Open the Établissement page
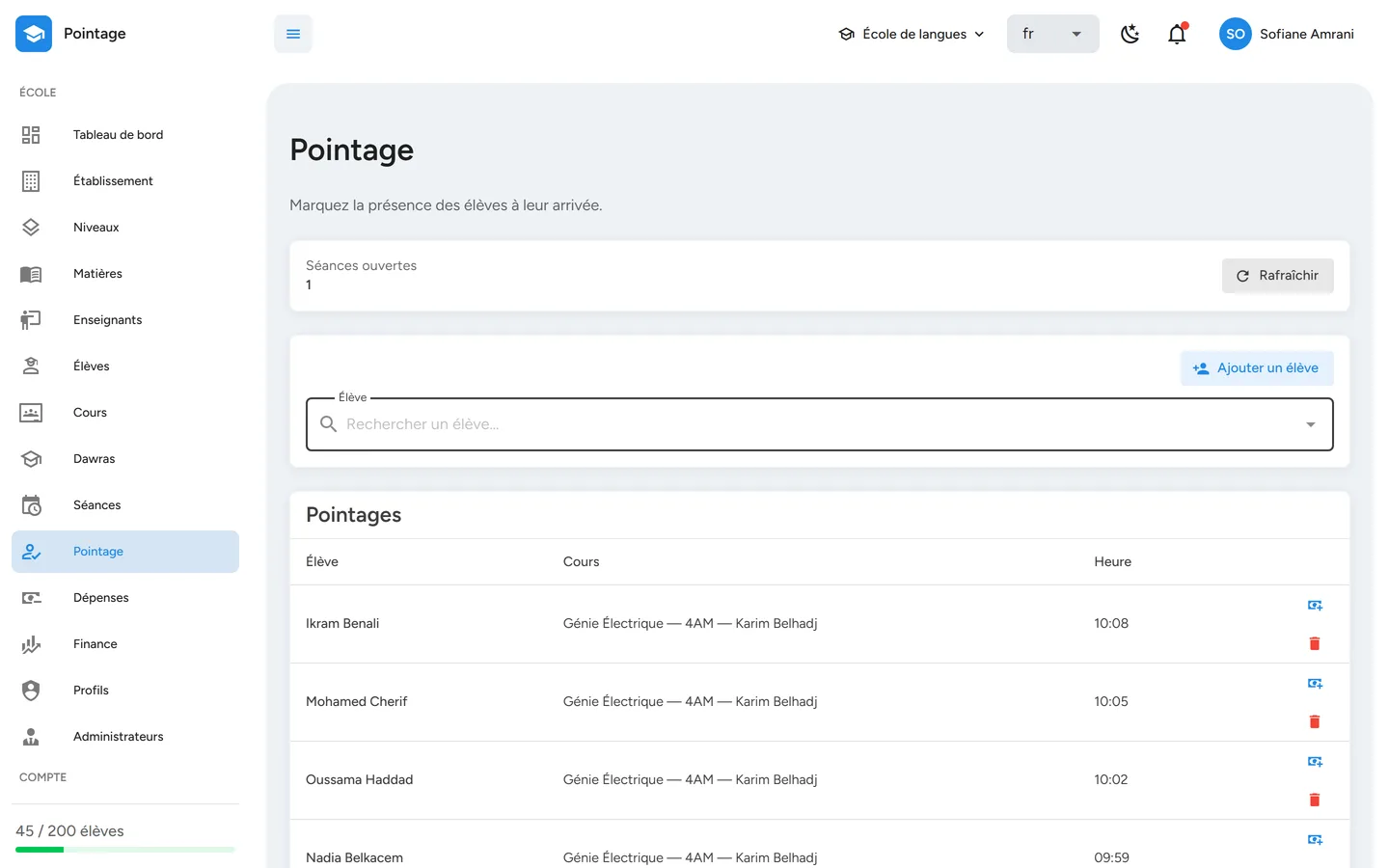The height and width of the screenshot is (868, 1389). coord(125,181)
